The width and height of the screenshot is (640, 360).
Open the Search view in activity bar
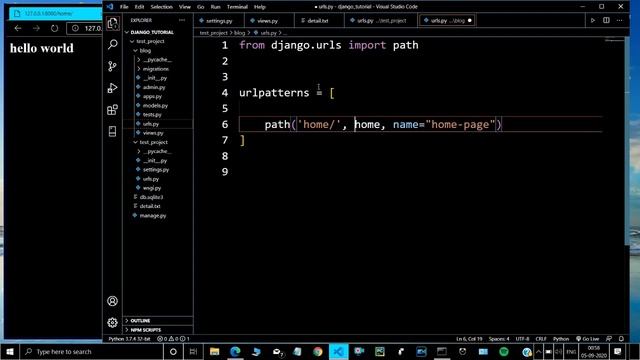coord(113,44)
